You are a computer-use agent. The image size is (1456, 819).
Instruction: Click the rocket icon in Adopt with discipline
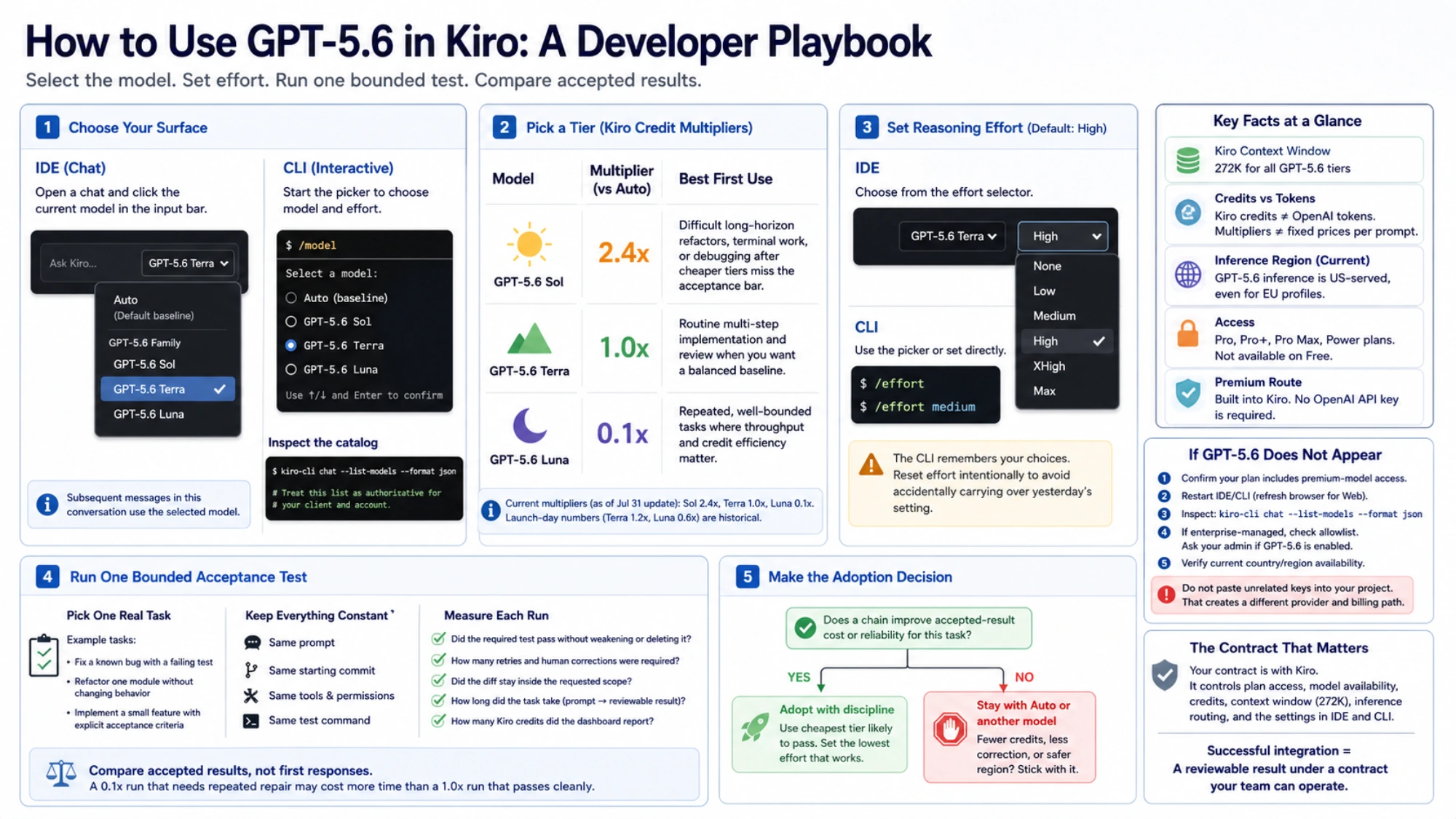click(x=755, y=727)
